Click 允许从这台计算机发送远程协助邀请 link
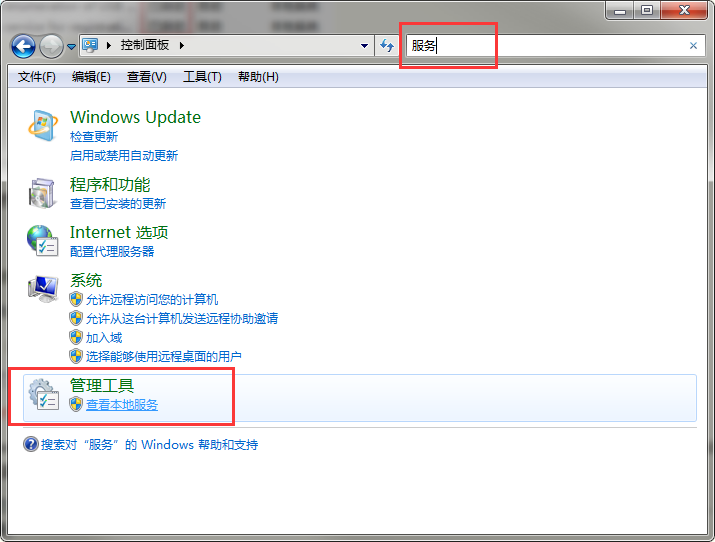Image resolution: width=715 pixels, height=542 pixels. (182, 319)
